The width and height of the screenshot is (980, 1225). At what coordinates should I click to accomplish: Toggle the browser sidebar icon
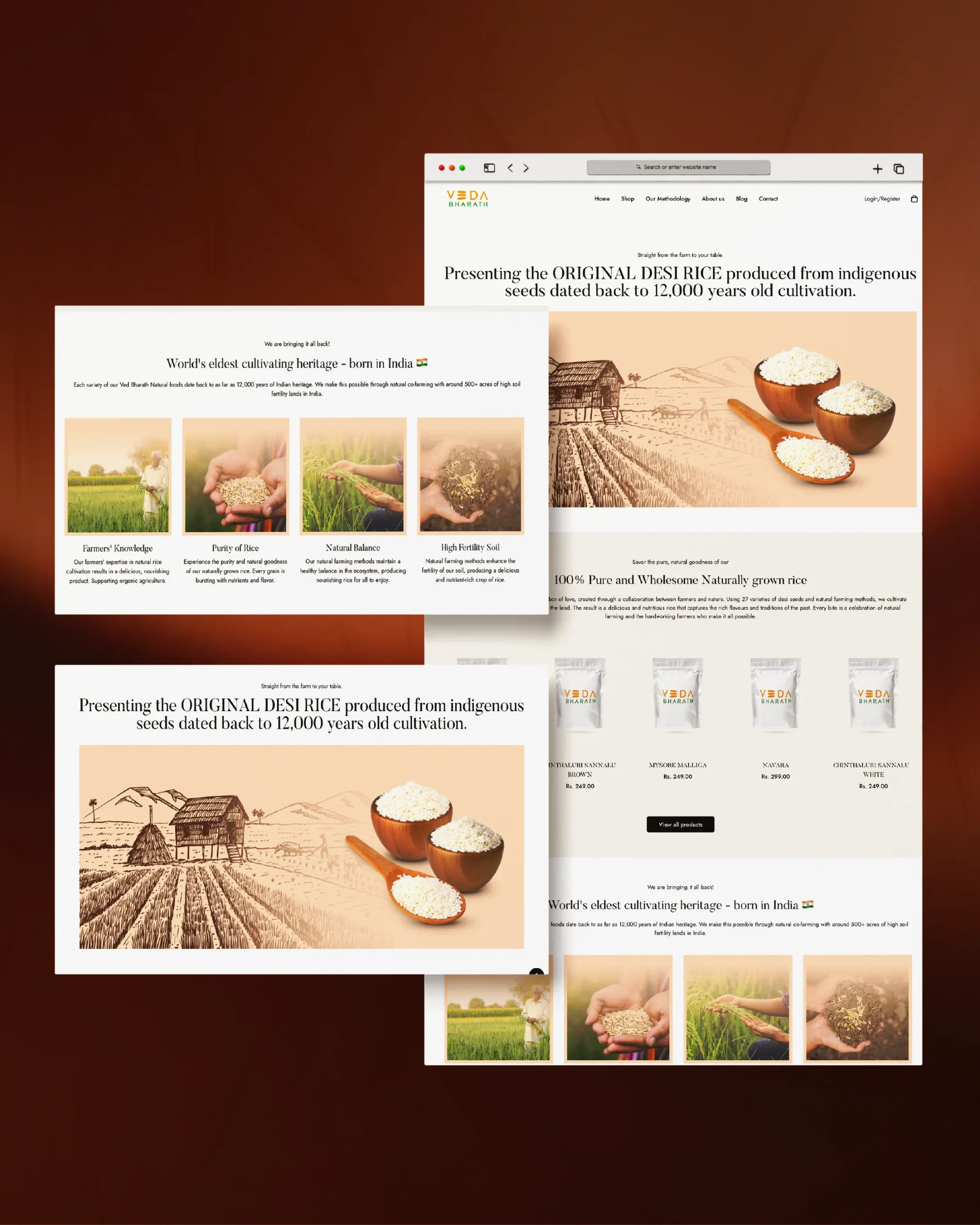pos(489,167)
